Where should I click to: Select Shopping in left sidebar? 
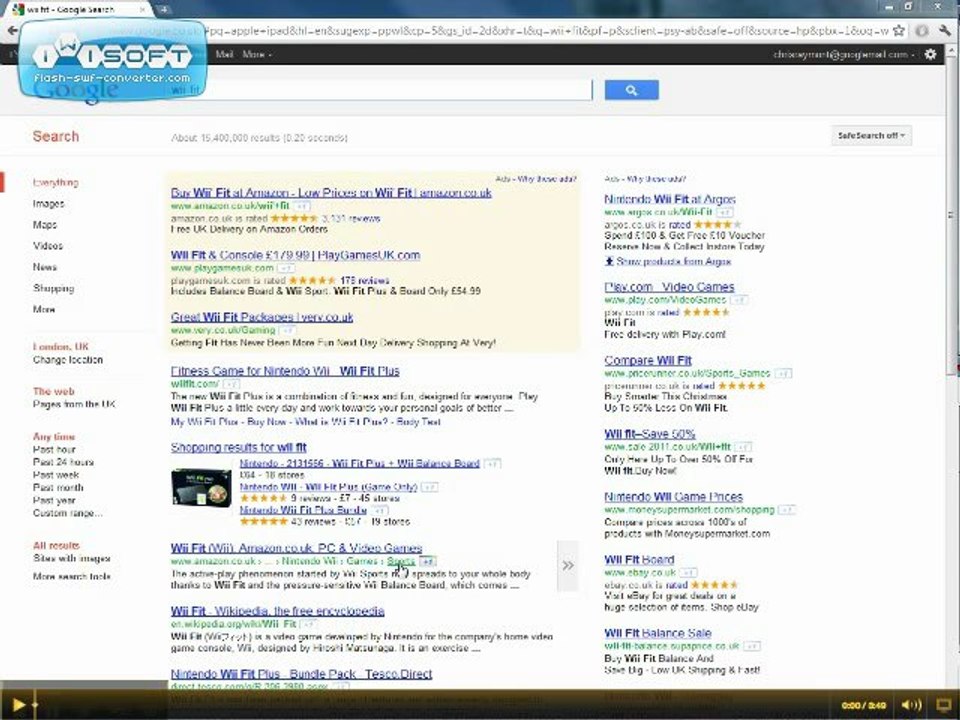pyautogui.click(x=54, y=288)
